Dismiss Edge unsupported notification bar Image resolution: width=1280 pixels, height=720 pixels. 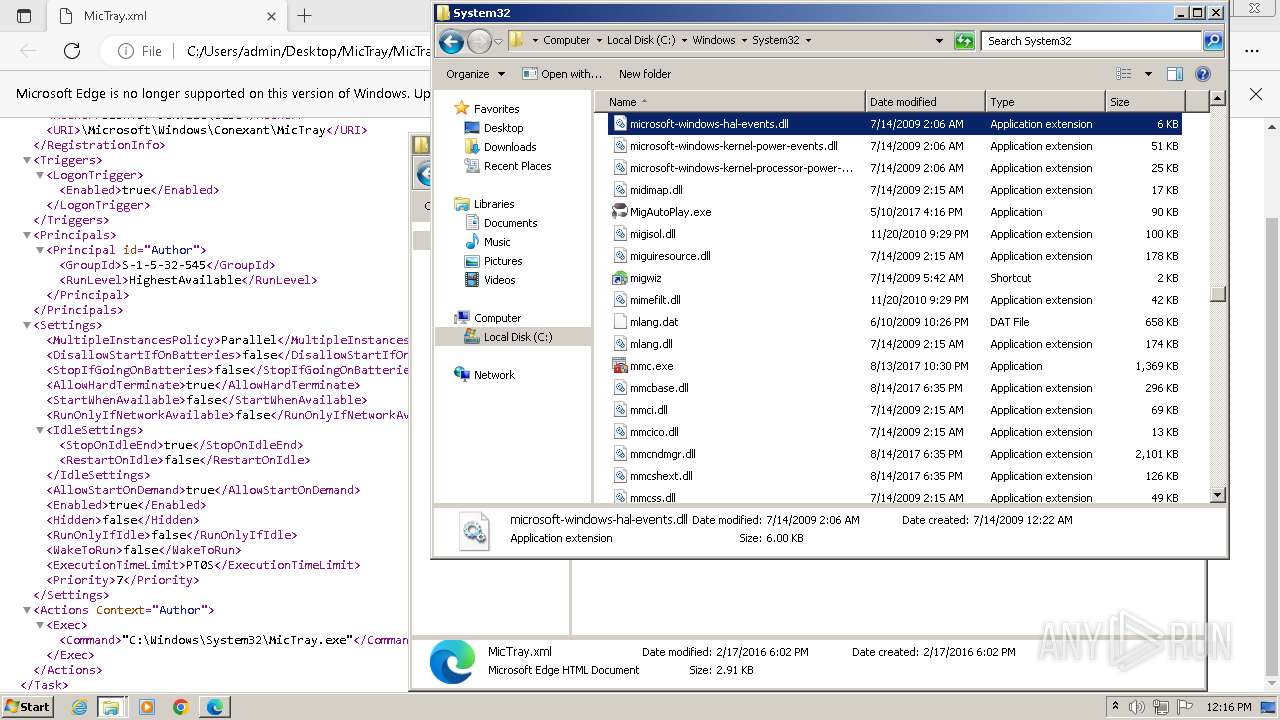click(1256, 94)
